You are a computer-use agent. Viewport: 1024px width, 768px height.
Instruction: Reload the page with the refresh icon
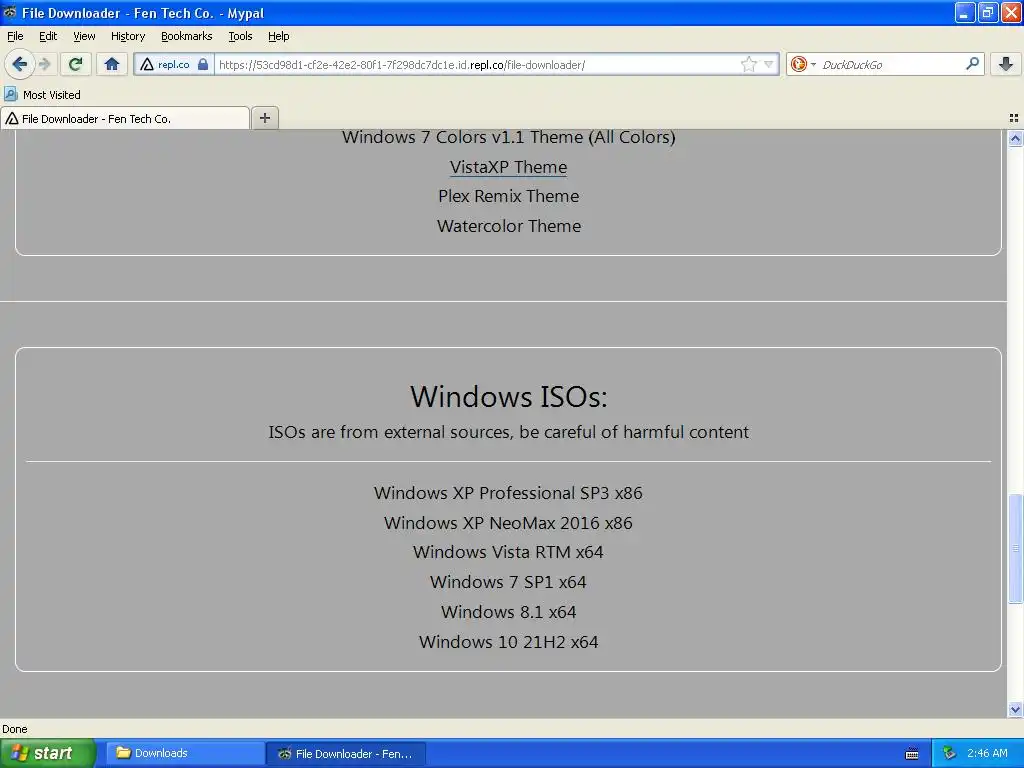point(76,64)
